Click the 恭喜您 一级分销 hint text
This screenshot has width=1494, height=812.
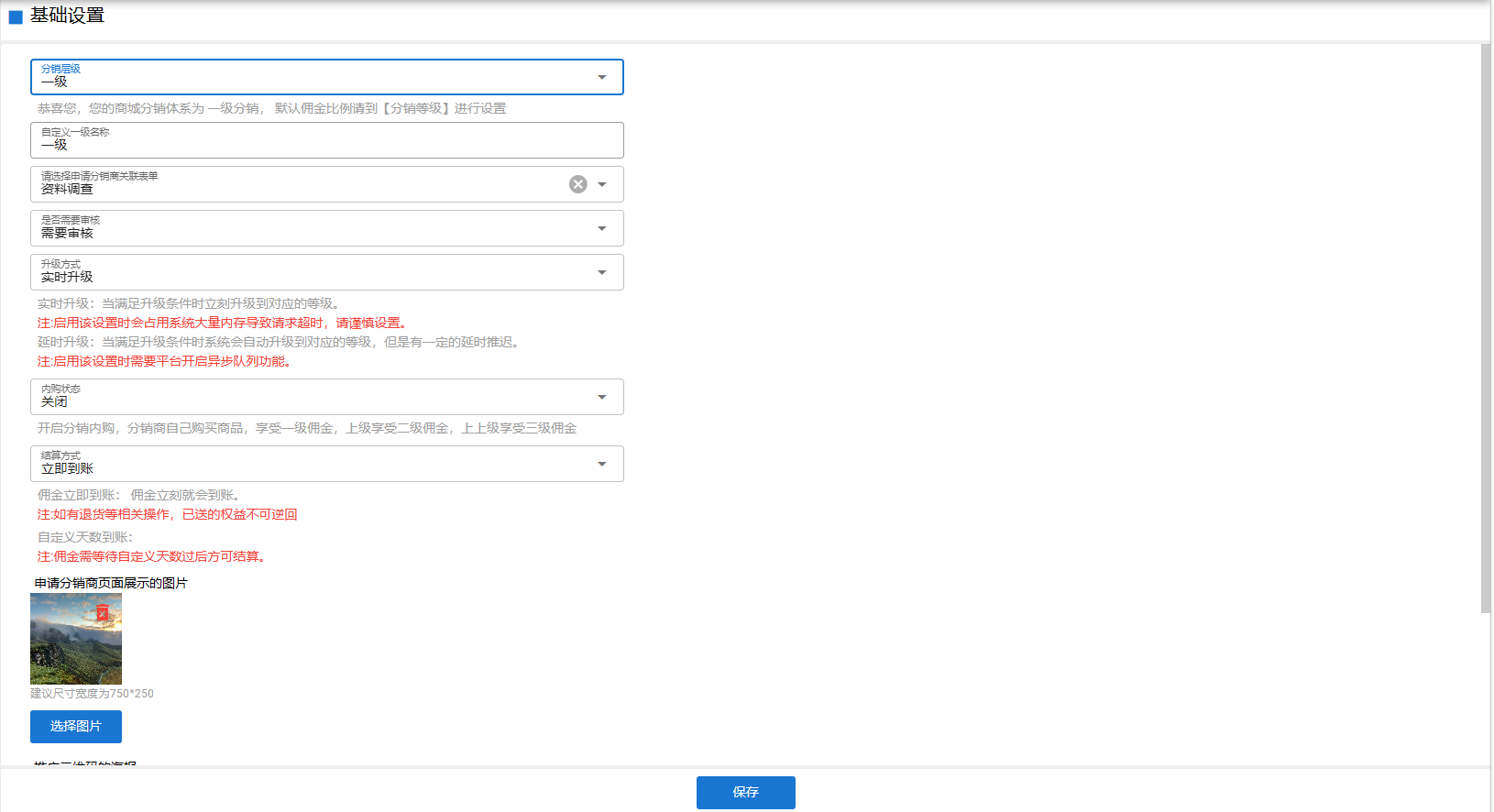point(271,108)
